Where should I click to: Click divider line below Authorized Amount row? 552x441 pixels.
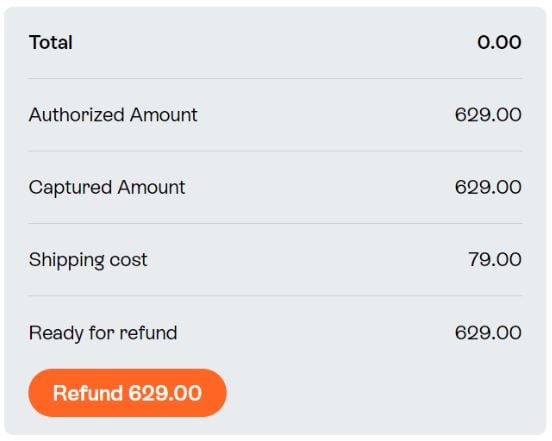pos(275,151)
